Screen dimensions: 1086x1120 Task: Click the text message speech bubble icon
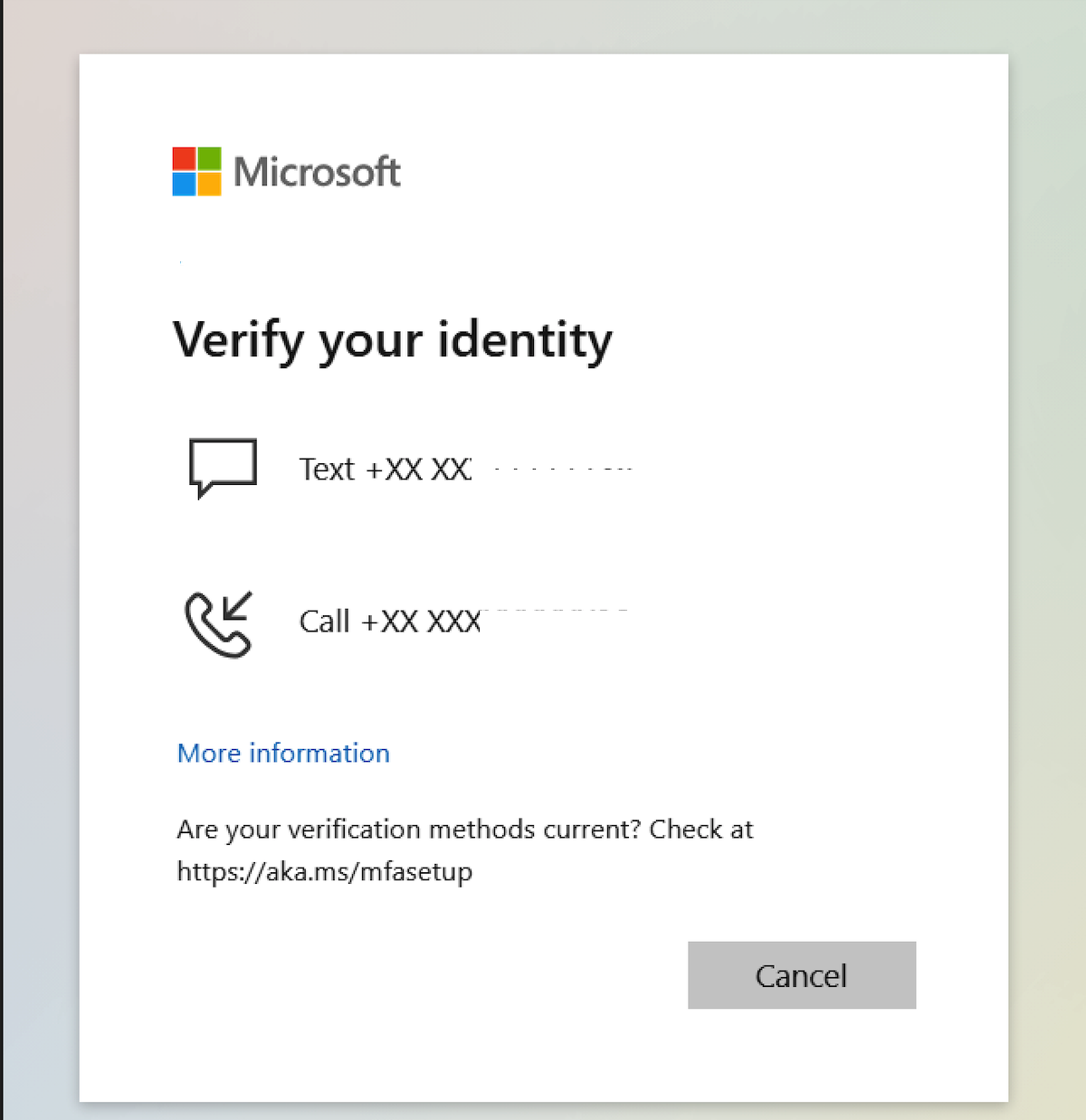[x=223, y=469]
